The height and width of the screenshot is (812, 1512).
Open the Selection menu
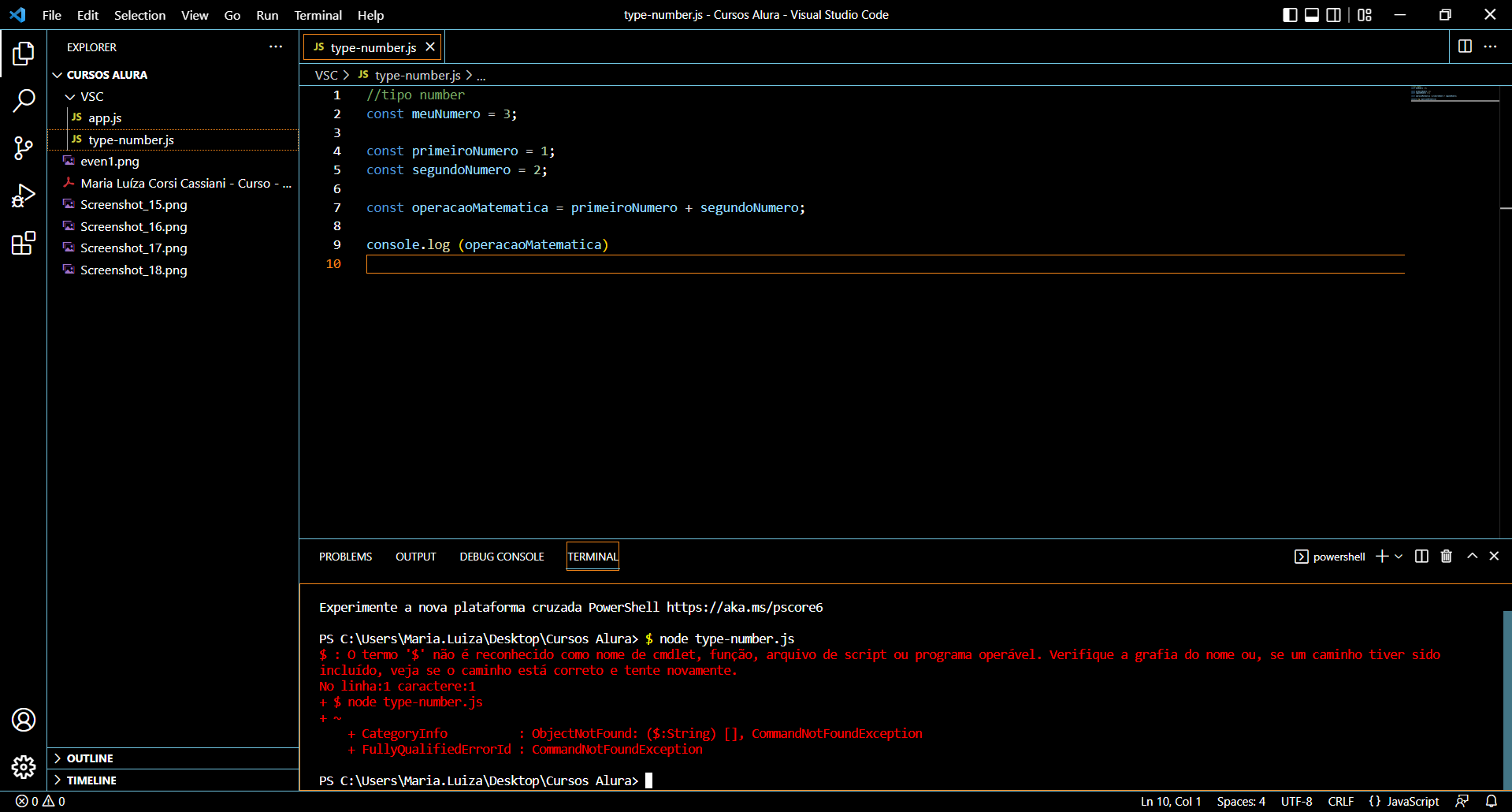coord(139,15)
